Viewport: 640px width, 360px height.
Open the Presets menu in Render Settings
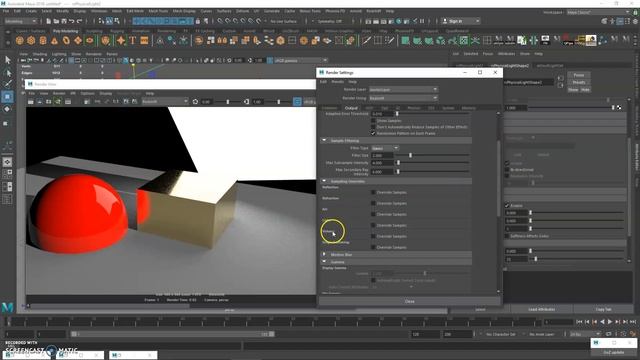[x=338, y=82]
